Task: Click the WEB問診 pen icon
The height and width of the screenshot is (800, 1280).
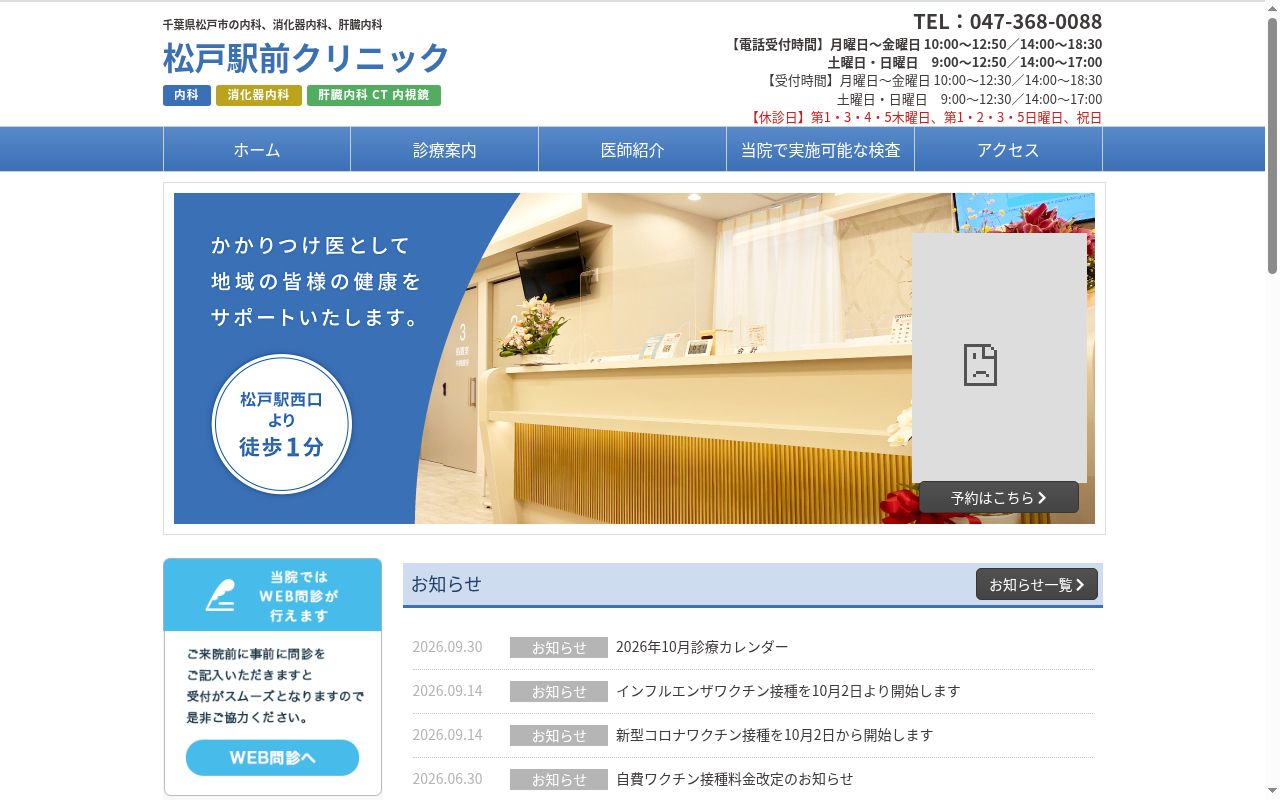Action: pyautogui.click(x=220, y=595)
